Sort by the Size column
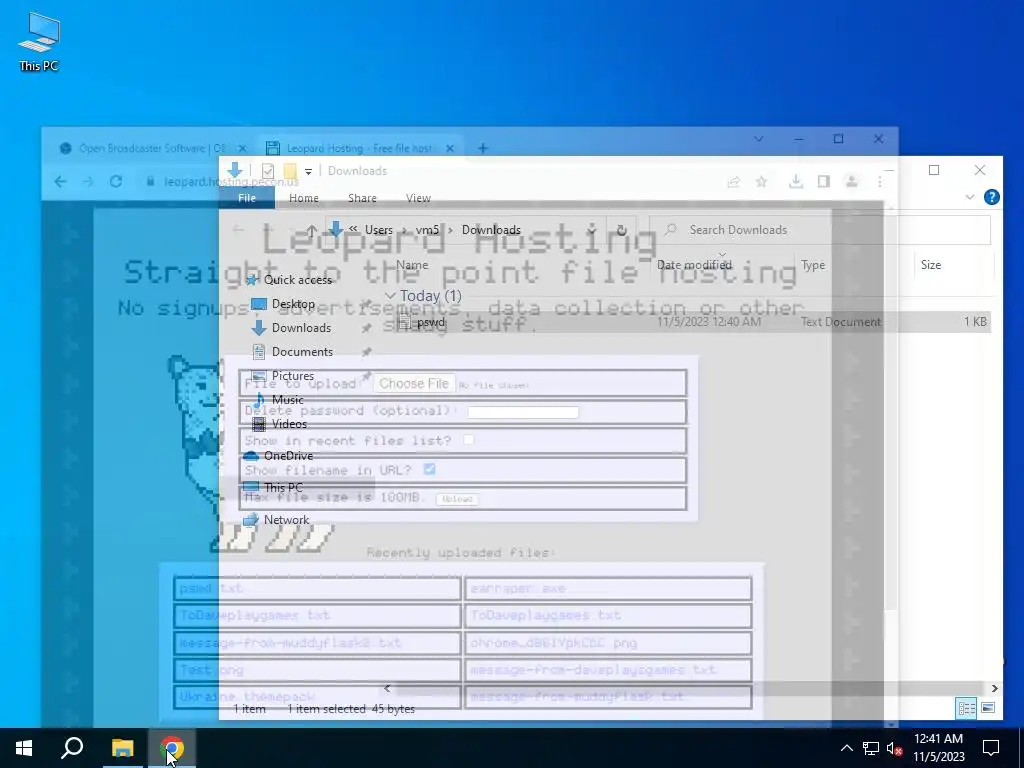Screen dimensions: 1024x768 tap(931, 265)
